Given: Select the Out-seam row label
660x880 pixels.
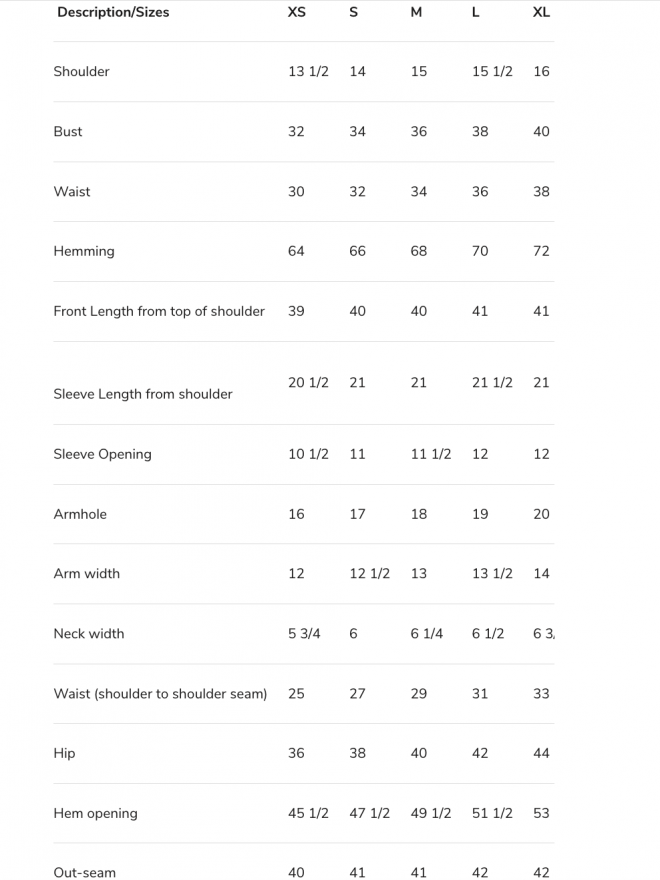Looking at the screenshot, I should 84,873.
